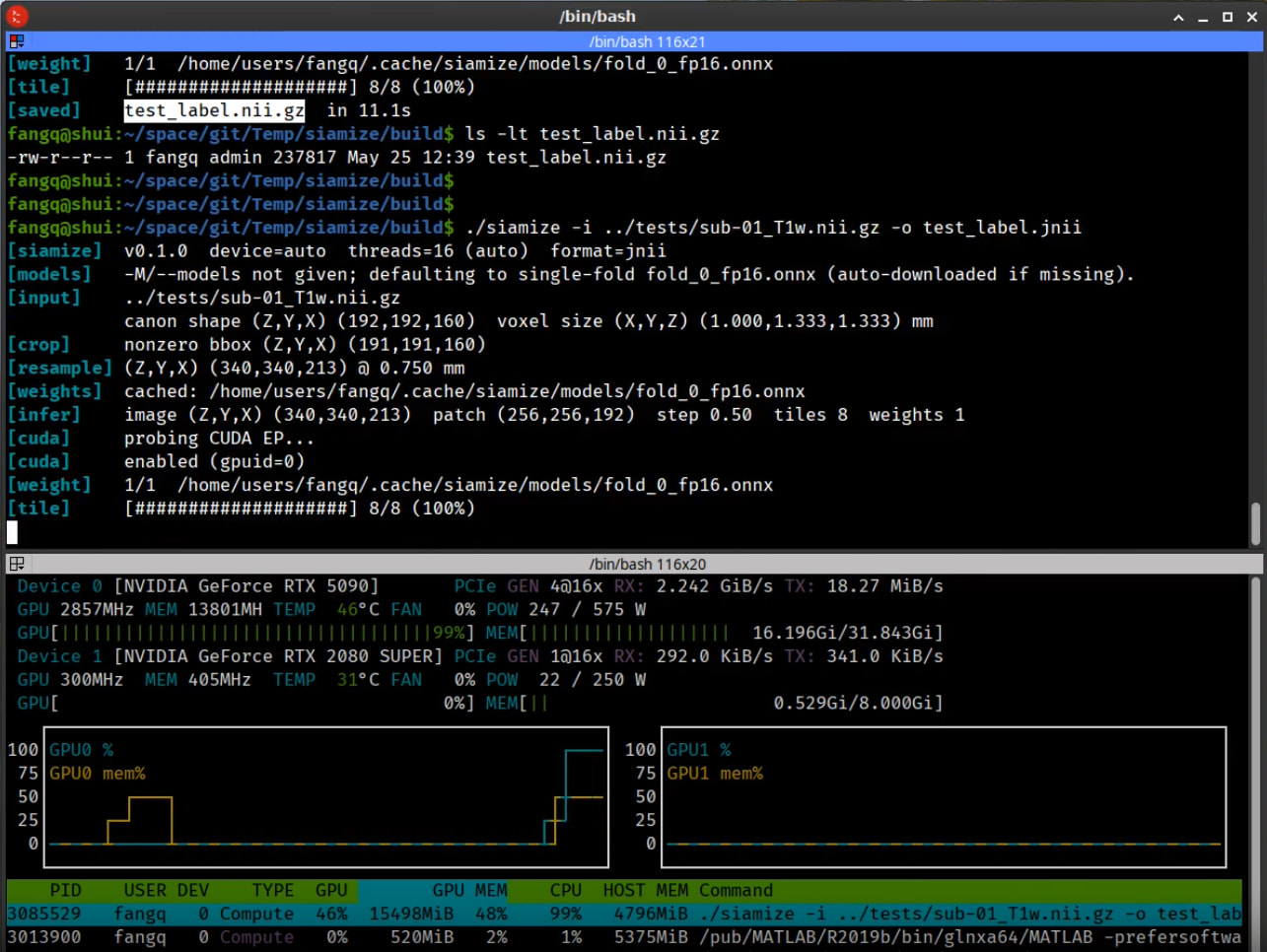The height and width of the screenshot is (952, 1267).
Task: Click the GPU0 mem% chart legend label
Action: point(98,774)
